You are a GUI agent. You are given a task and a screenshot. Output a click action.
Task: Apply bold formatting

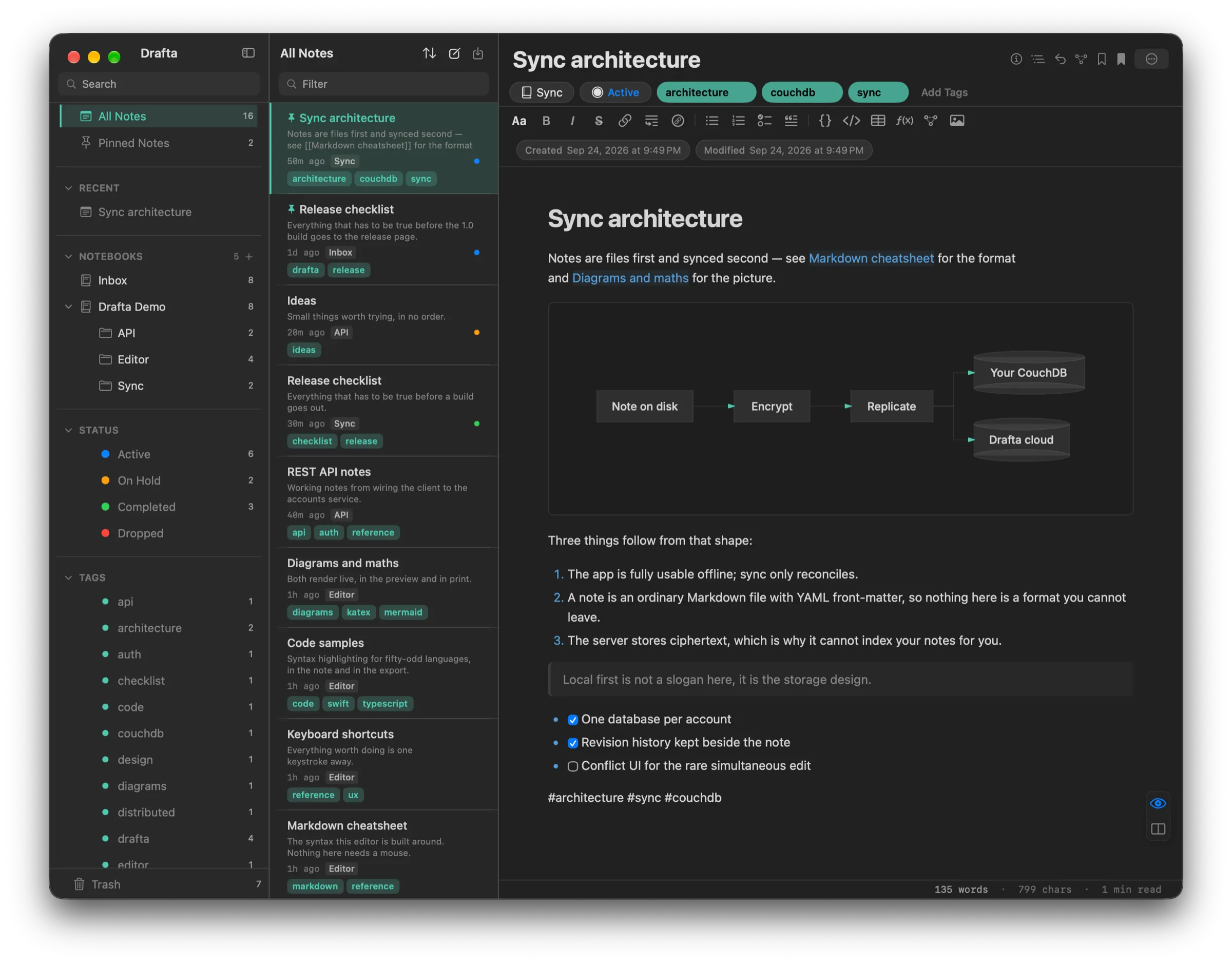(x=546, y=121)
